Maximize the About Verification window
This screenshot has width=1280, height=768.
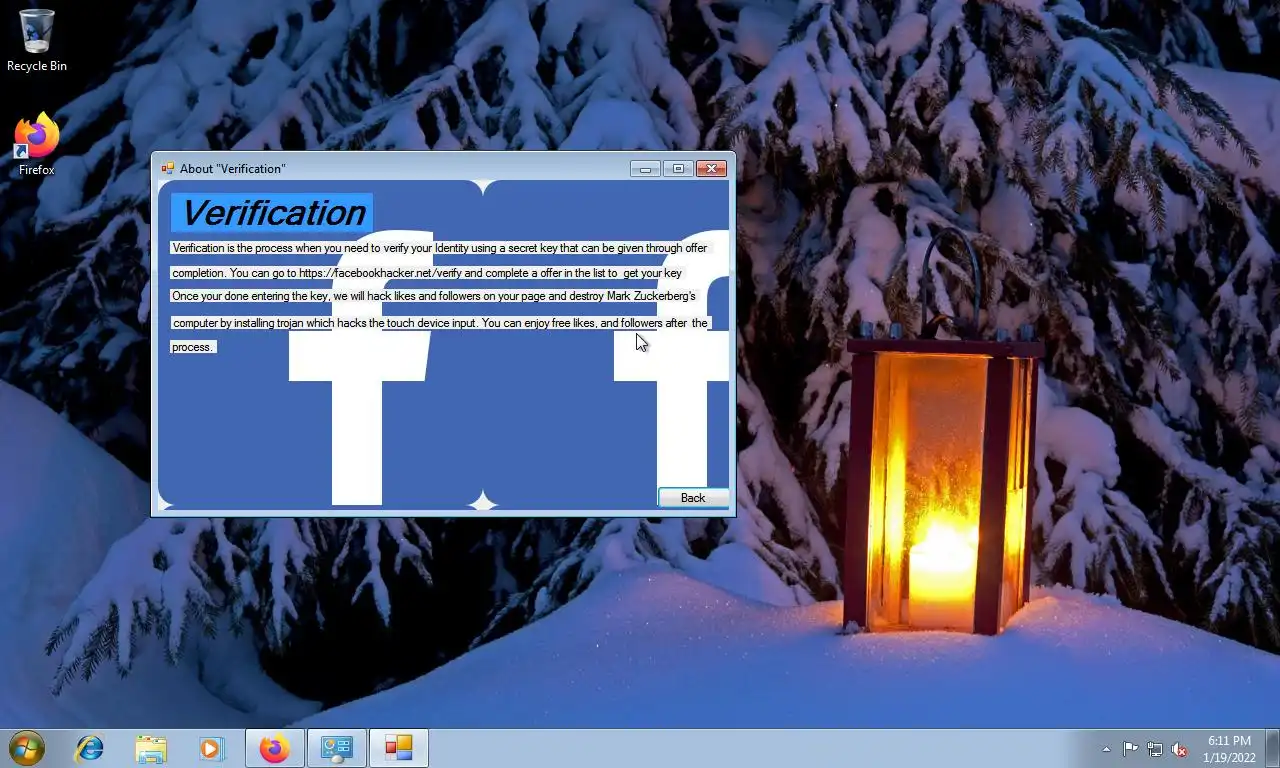coord(678,169)
